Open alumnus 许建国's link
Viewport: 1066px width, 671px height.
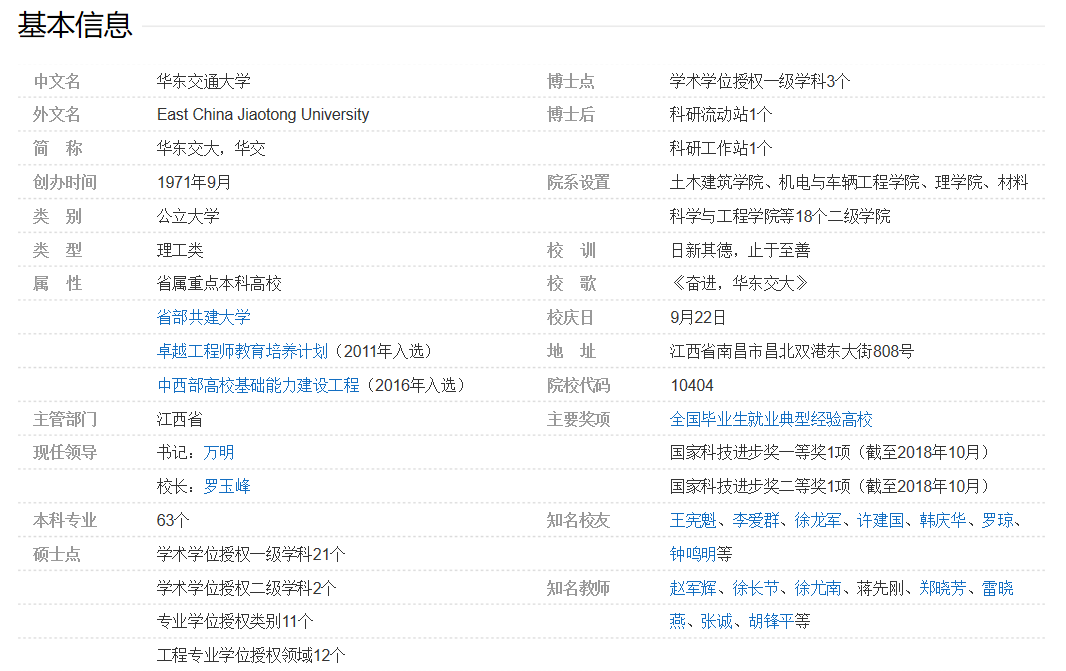pyautogui.click(x=880, y=521)
